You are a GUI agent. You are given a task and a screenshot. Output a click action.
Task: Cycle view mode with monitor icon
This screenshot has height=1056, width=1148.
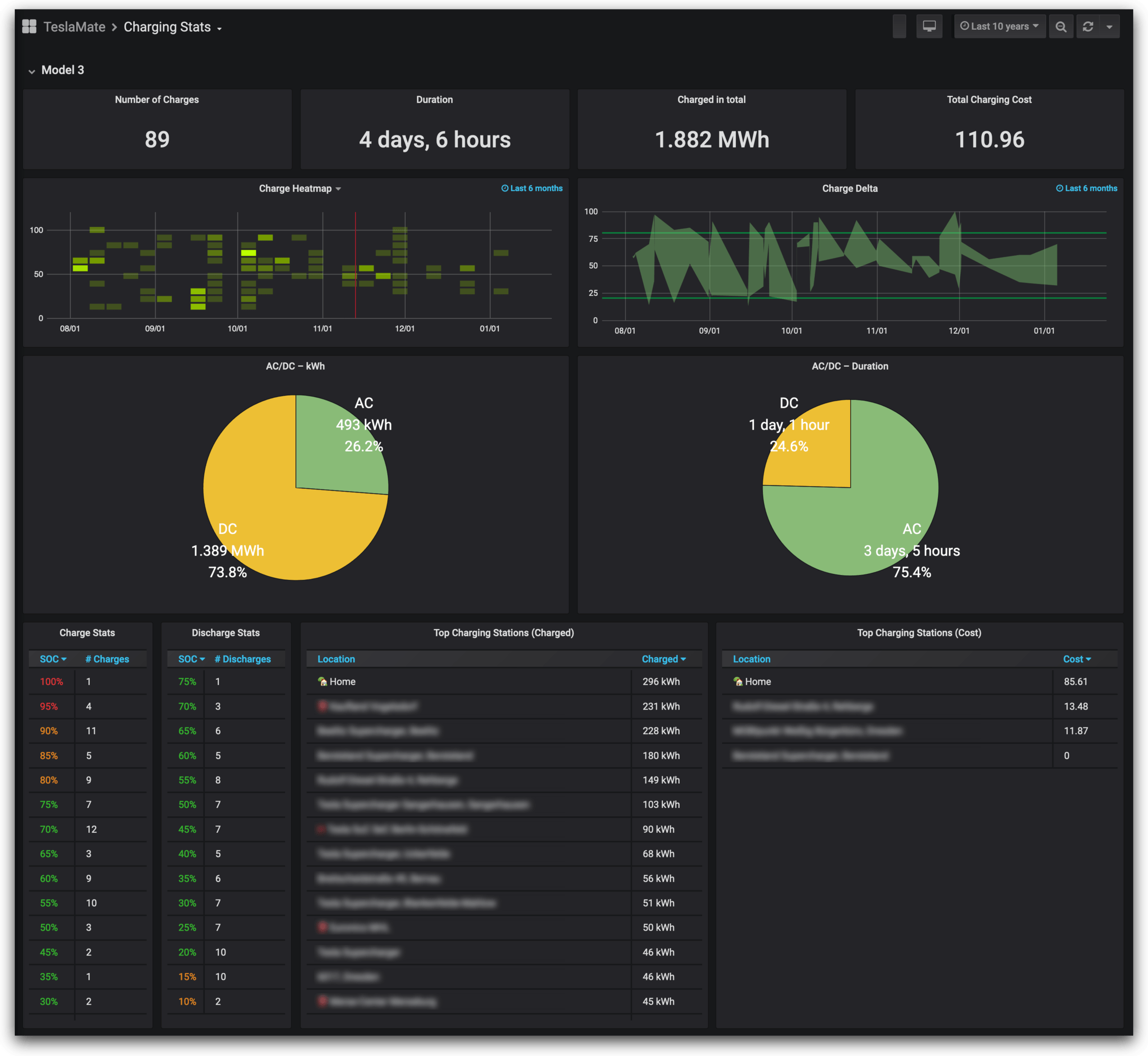(x=928, y=26)
